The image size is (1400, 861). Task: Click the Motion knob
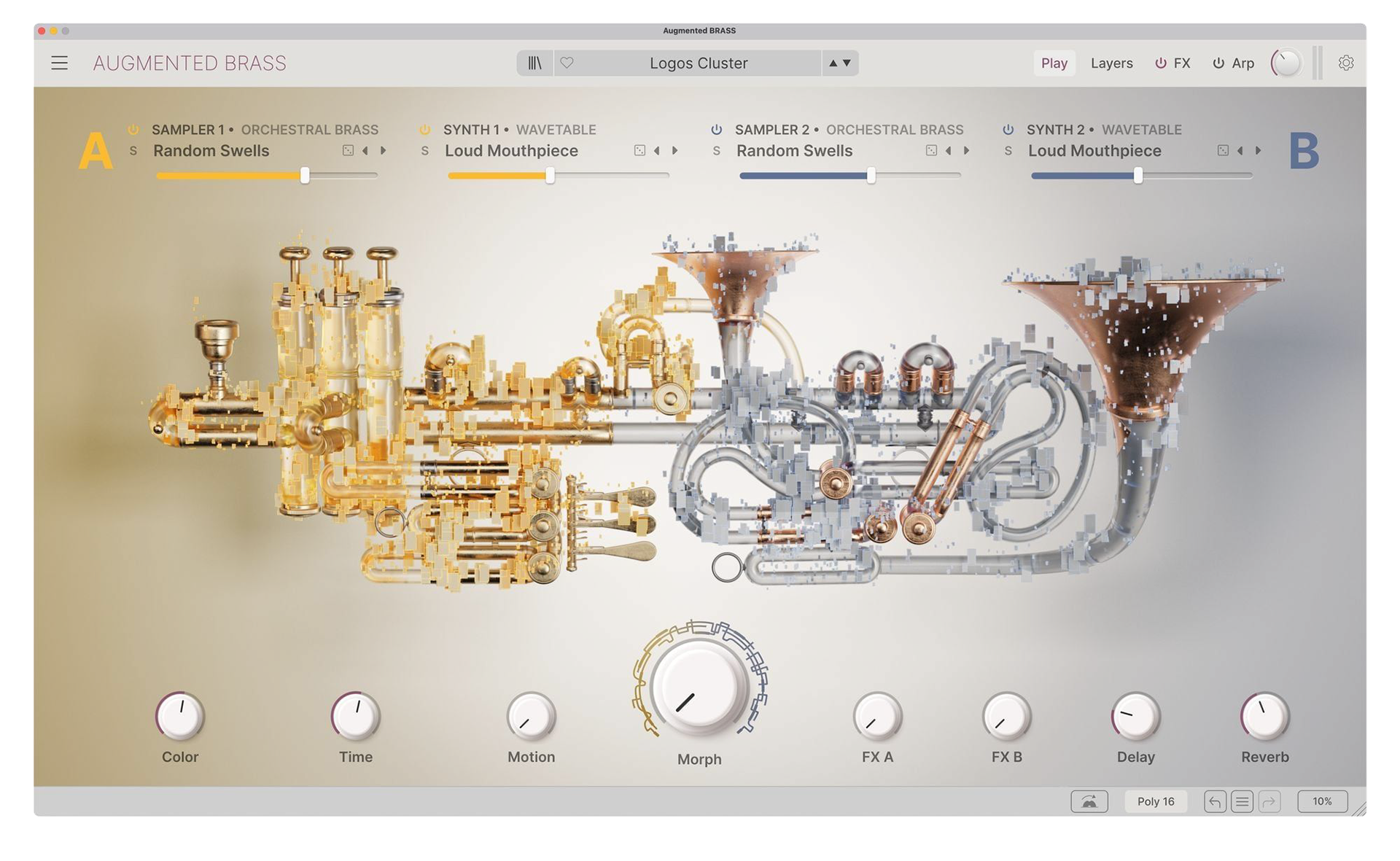[532, 716]
